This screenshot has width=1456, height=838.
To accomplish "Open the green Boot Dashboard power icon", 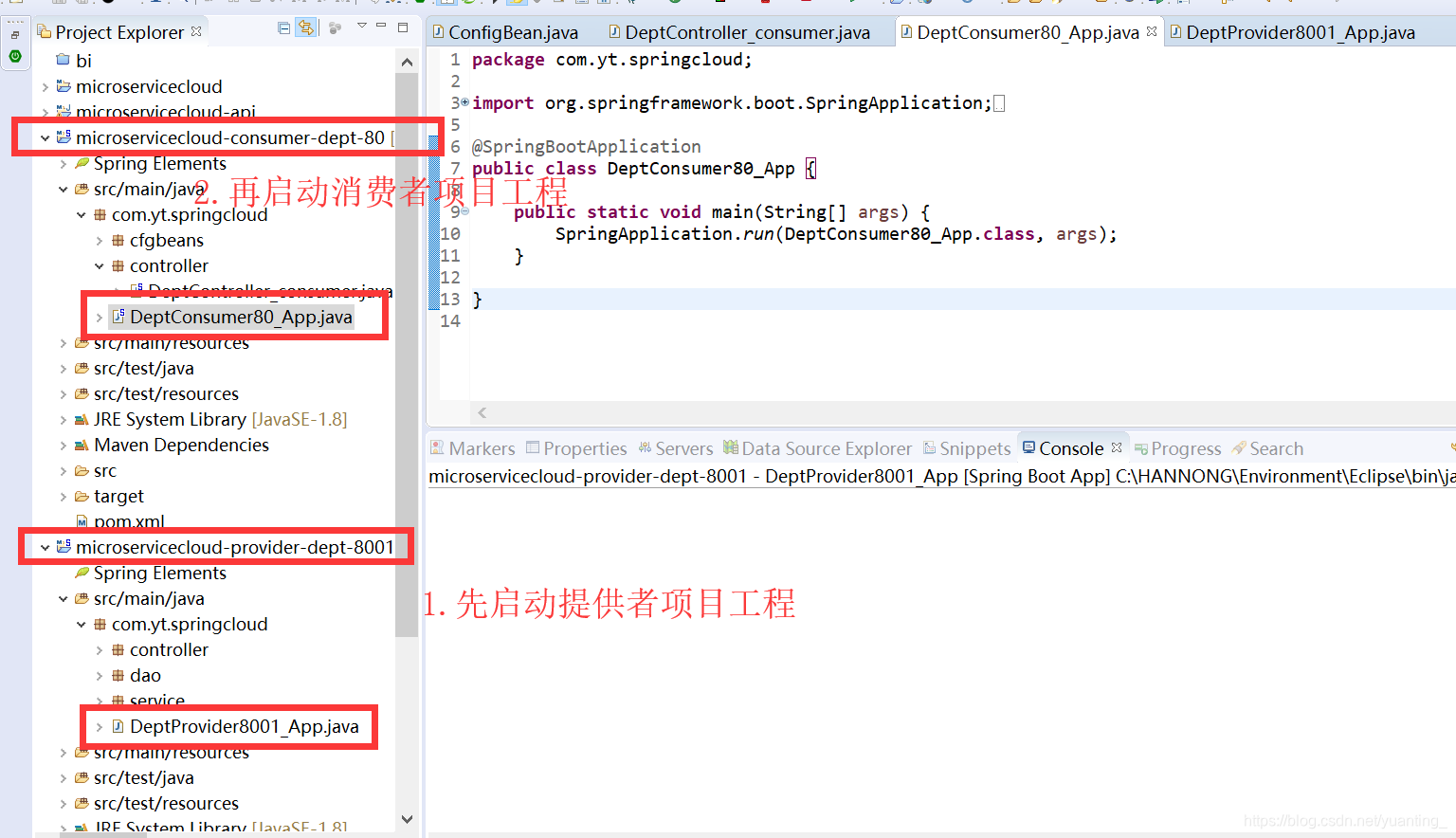I will coord(15,56).
